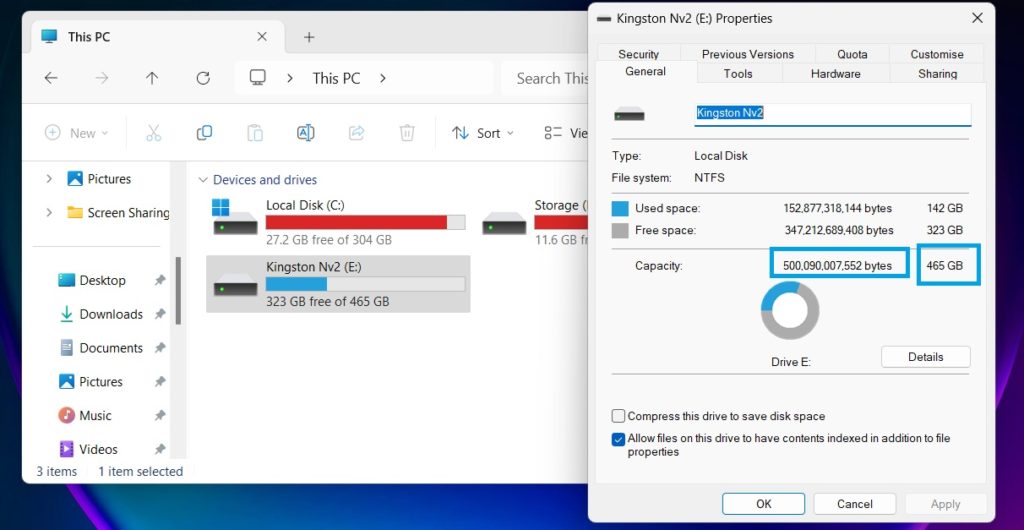Click the Rename icon in toolbar
The width and height of the screenshot is (1024, 530).
point(306,133)
